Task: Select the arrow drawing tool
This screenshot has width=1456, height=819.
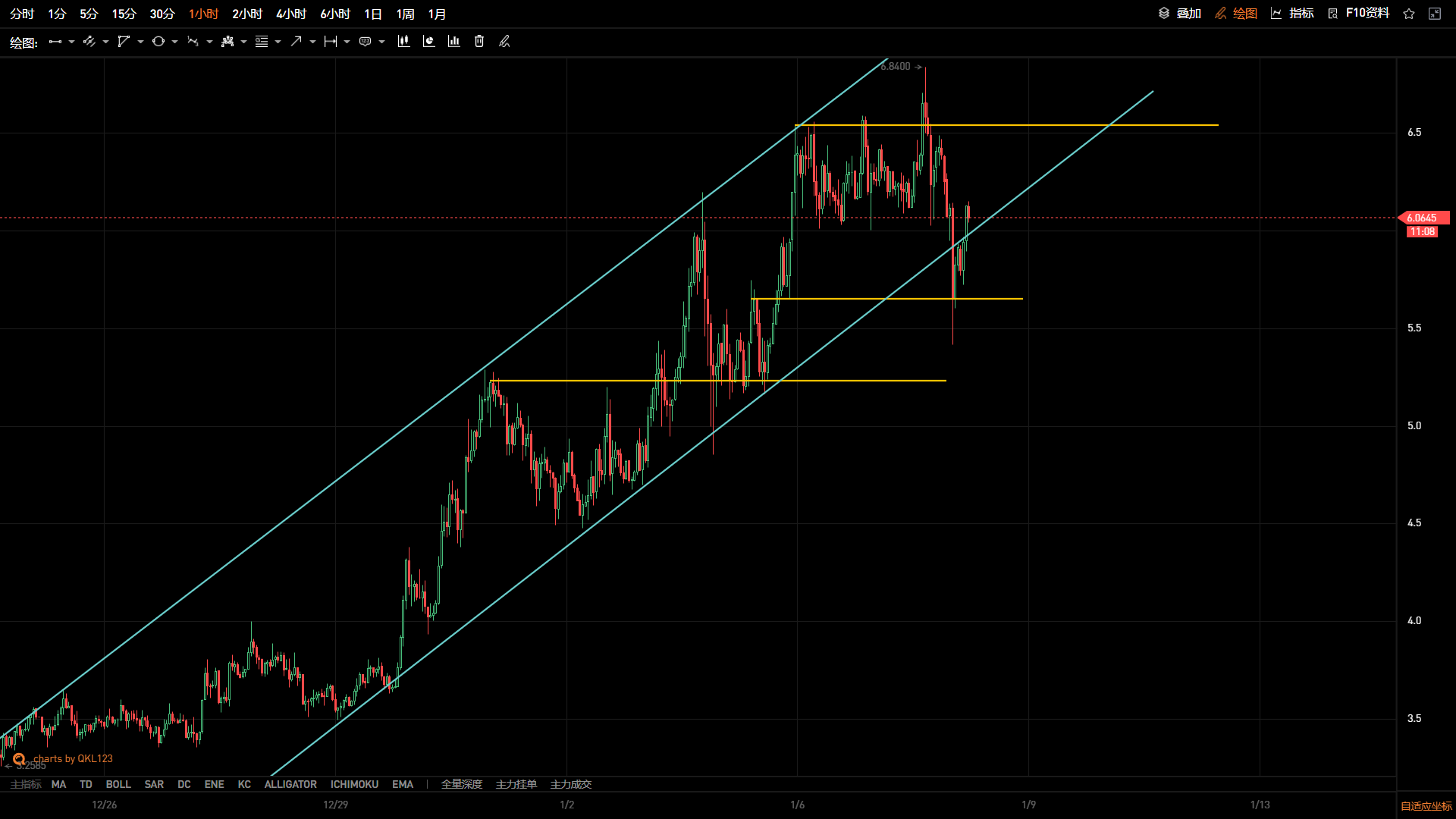Action: [x=296, y=42]
